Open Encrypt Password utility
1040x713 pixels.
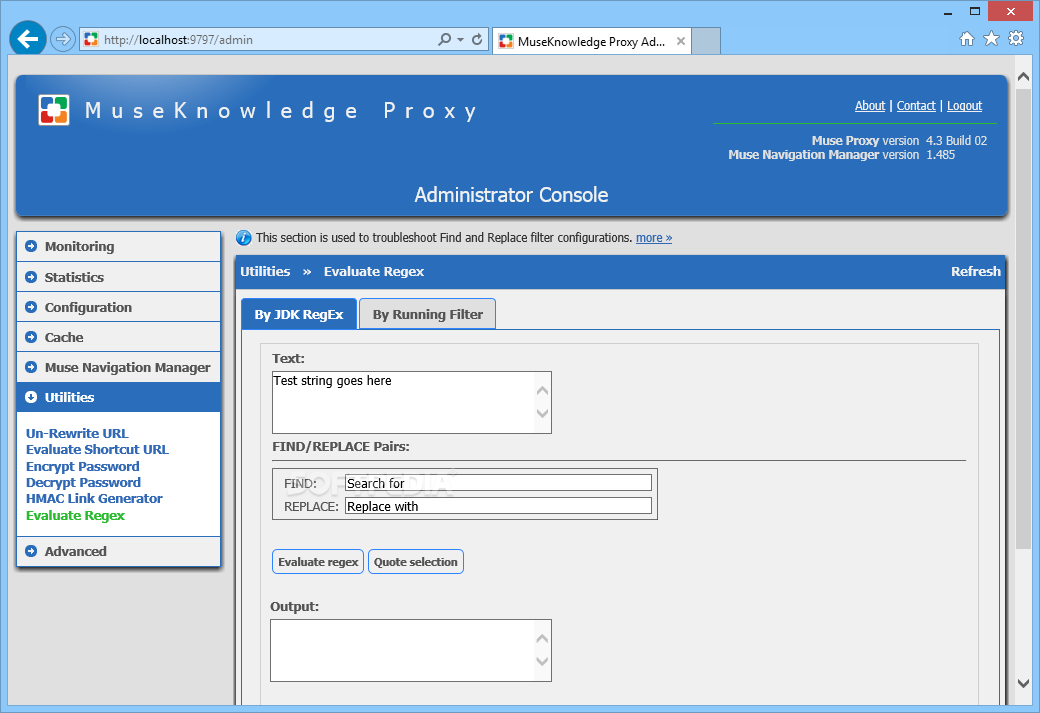(x=82, y=466)
